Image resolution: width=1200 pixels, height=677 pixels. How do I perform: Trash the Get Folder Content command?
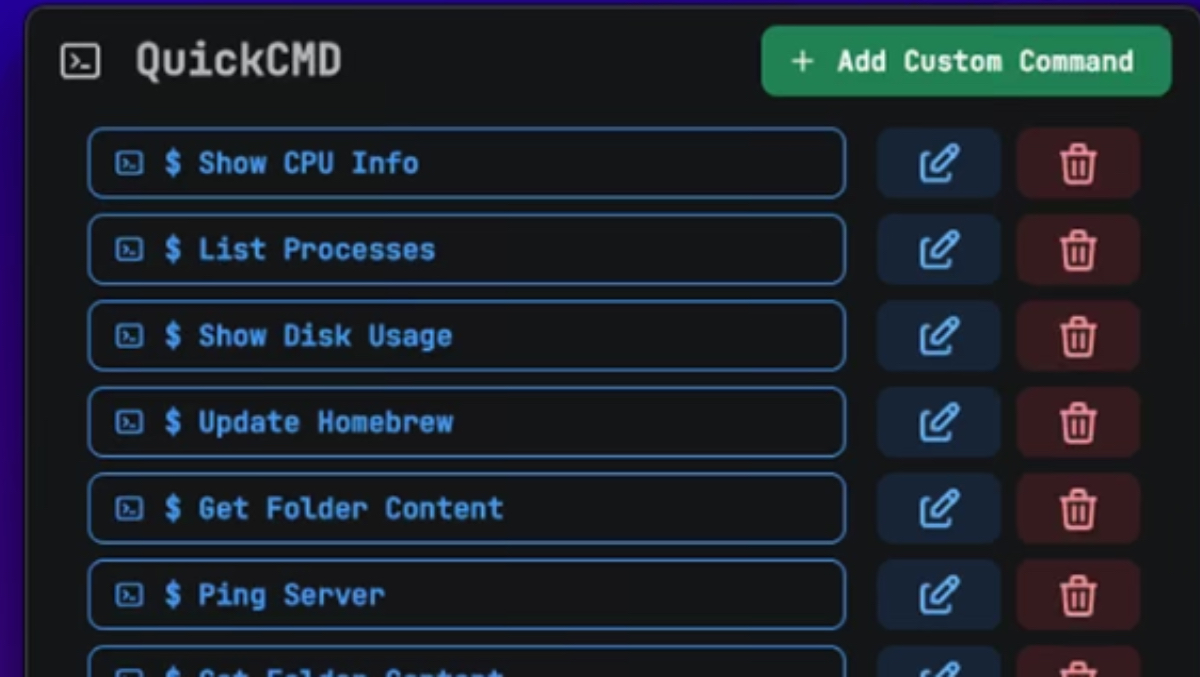click(x=1078, y=508)
